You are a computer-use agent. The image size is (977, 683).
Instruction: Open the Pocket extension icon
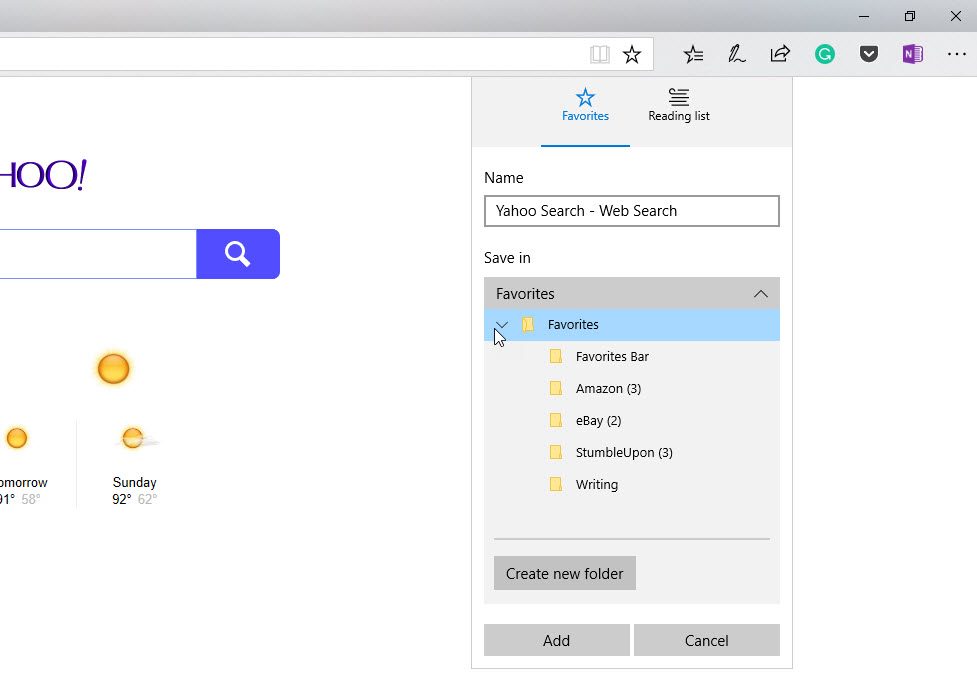point(869,55)
